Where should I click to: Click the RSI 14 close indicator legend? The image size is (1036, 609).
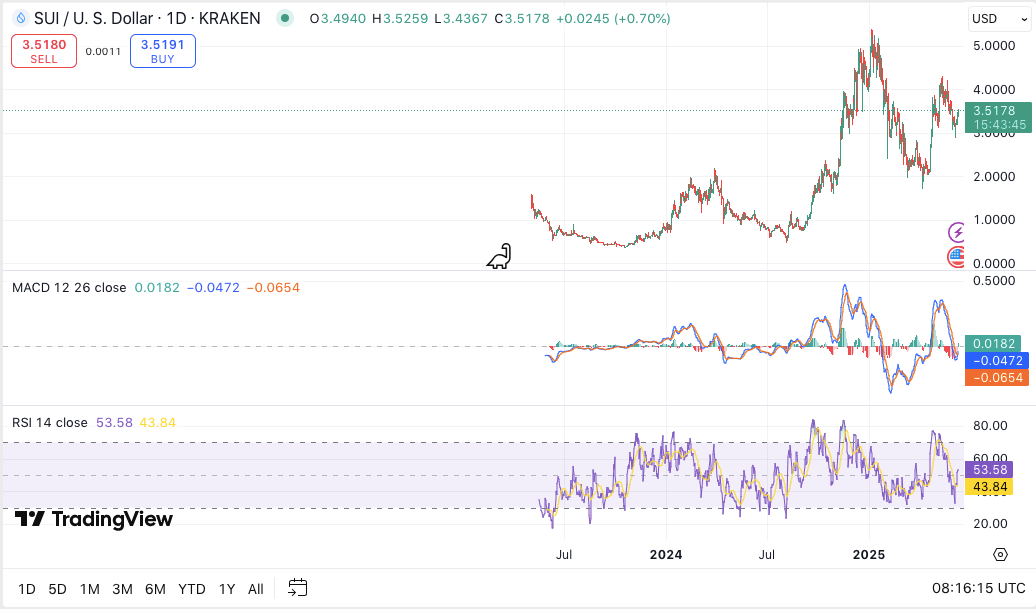pyautogui.click(x=50, y=423)
